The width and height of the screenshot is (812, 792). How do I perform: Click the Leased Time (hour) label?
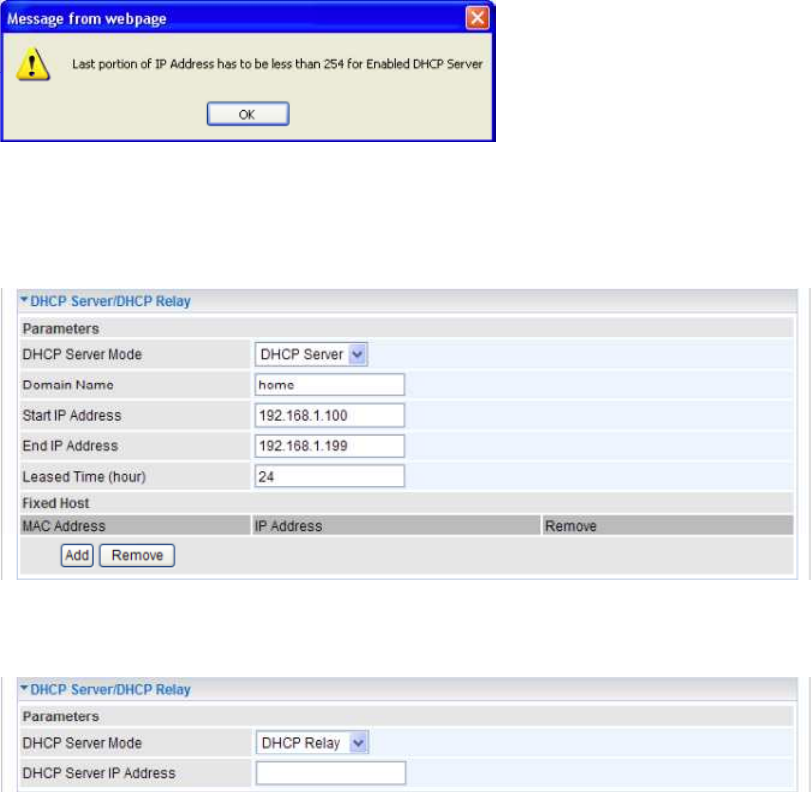(84, 477)
